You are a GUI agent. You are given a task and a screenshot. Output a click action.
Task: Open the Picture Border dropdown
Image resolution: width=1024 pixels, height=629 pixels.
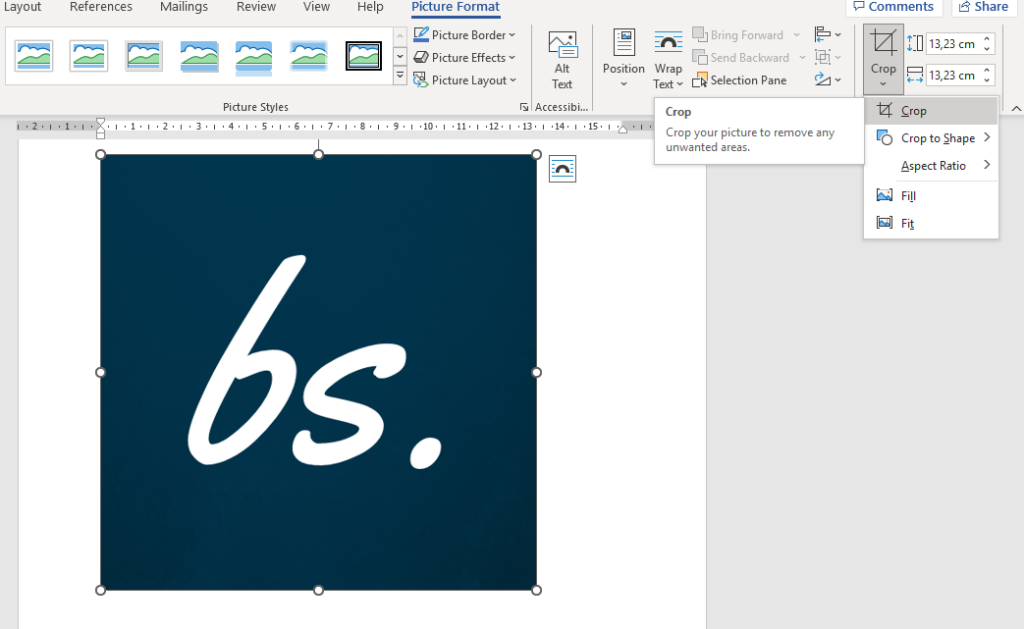[x=464, y=35]
